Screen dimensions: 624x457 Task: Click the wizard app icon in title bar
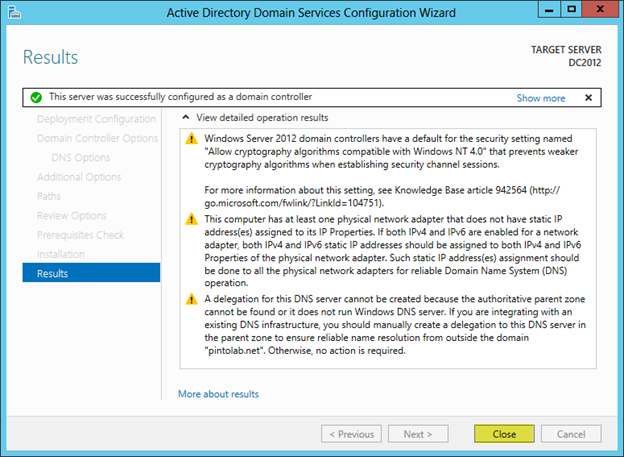(x=14, y=12)
